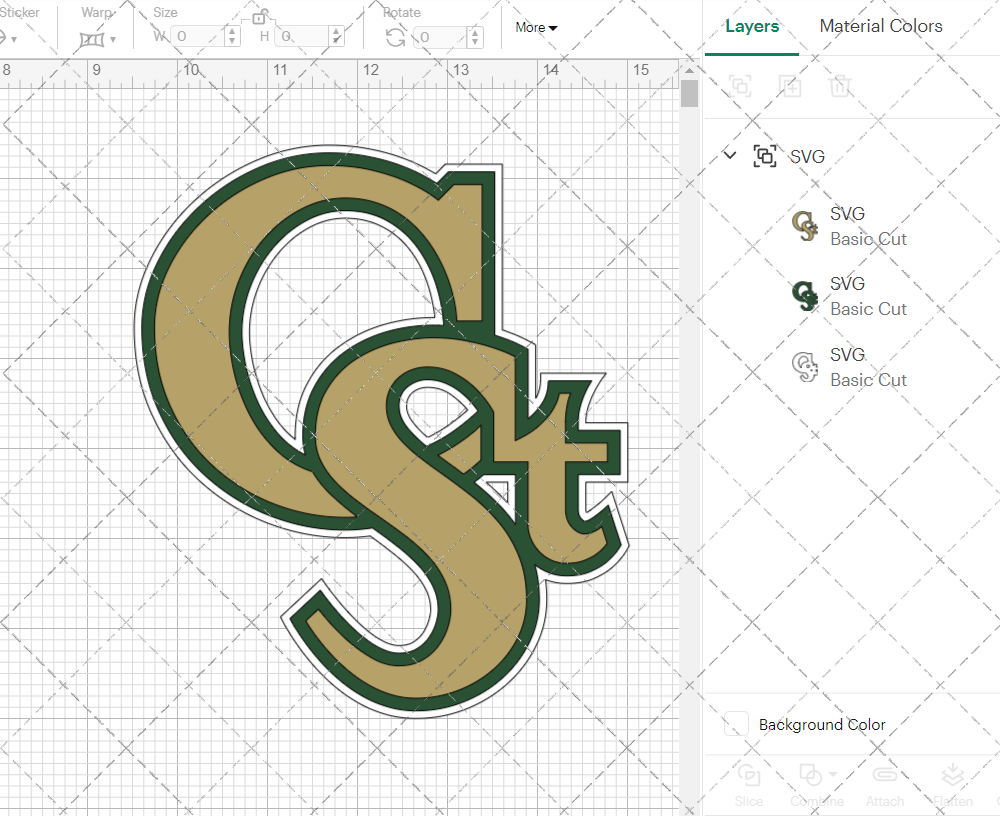Collapse the SVG group chevron
The image size is (1000, 816).
[730, 155]
